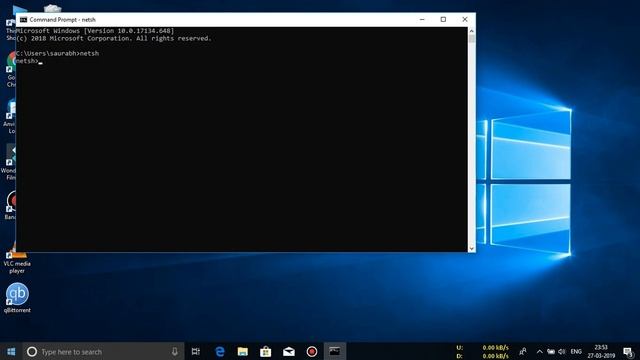The width and height of the screenshot is (640, 360).
Task: Click the Type here to search box
Action: [102, 351]
